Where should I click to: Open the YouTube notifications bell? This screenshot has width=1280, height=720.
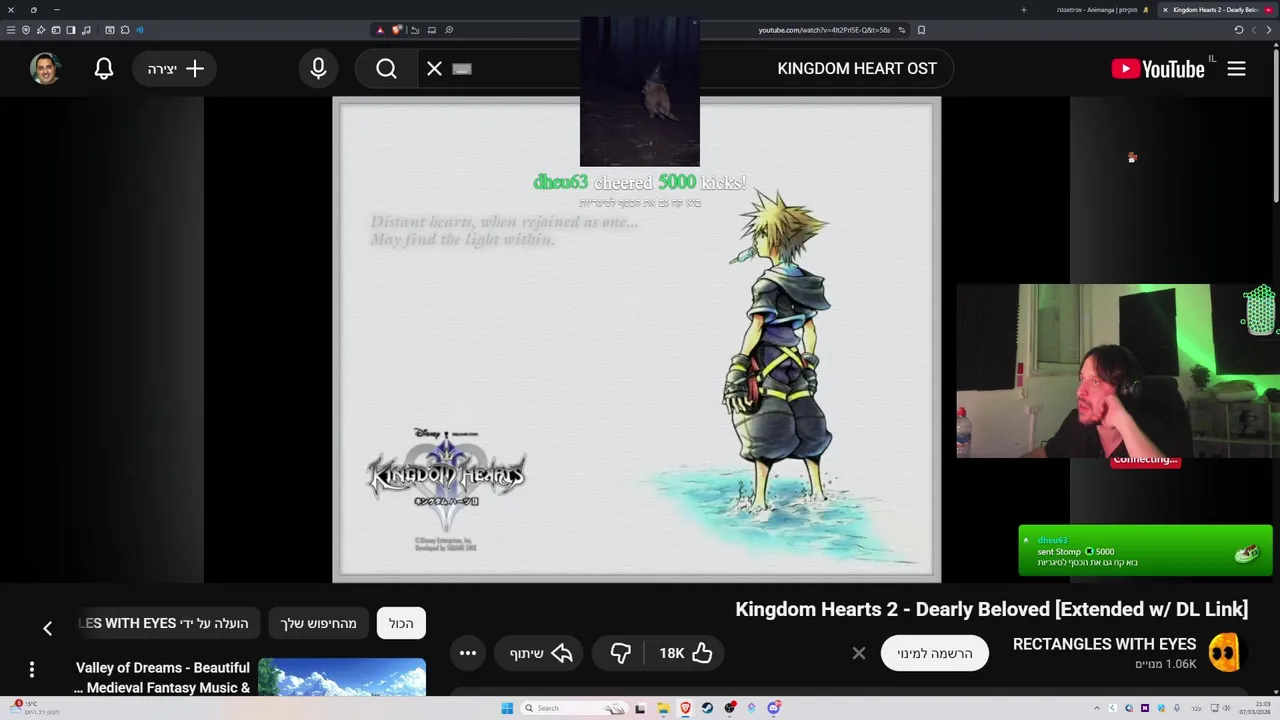pos(104,69)
